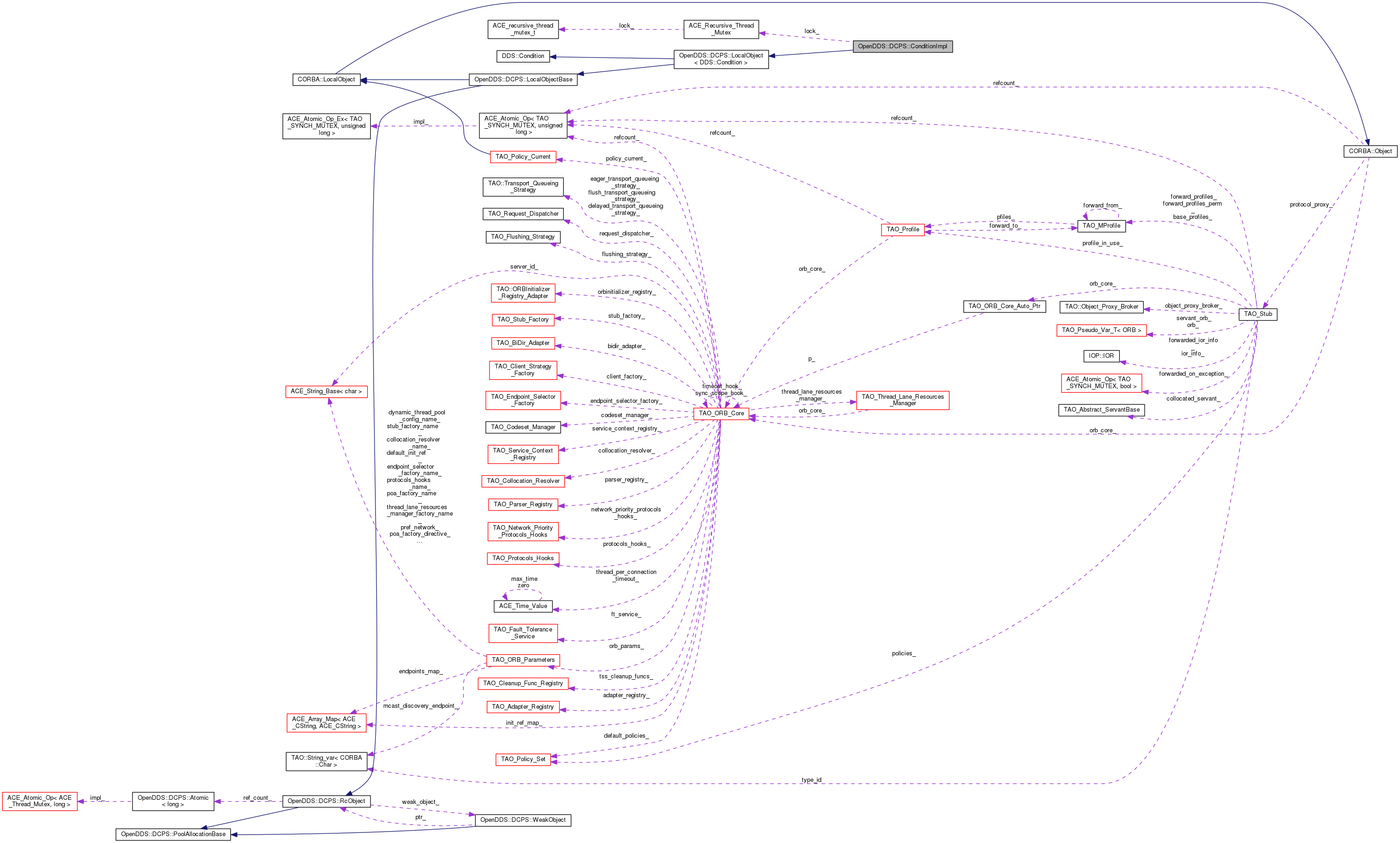Click the endpoints_map_ edge label

point(421,671)
